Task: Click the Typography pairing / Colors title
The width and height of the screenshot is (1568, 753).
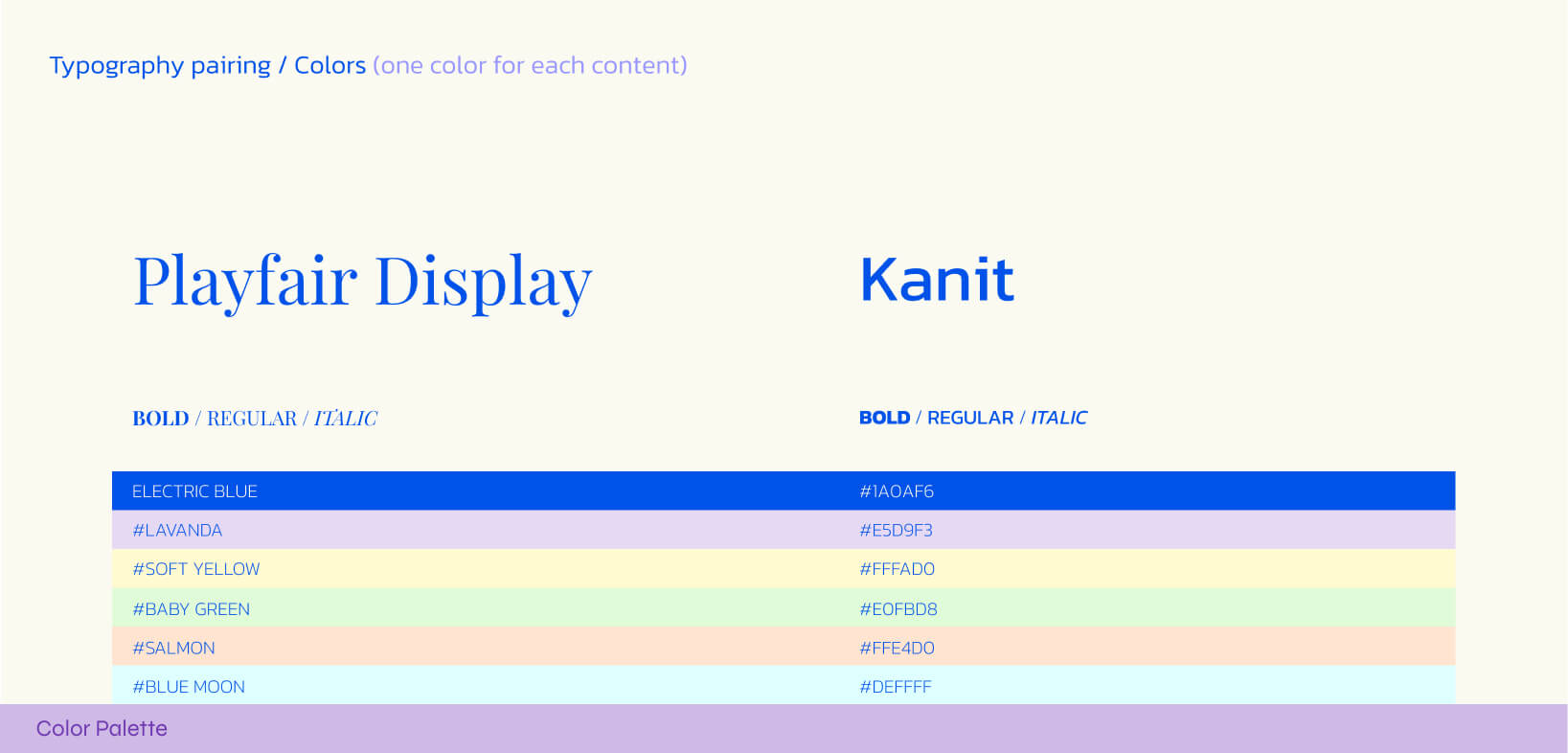Action: pos(208,65)
